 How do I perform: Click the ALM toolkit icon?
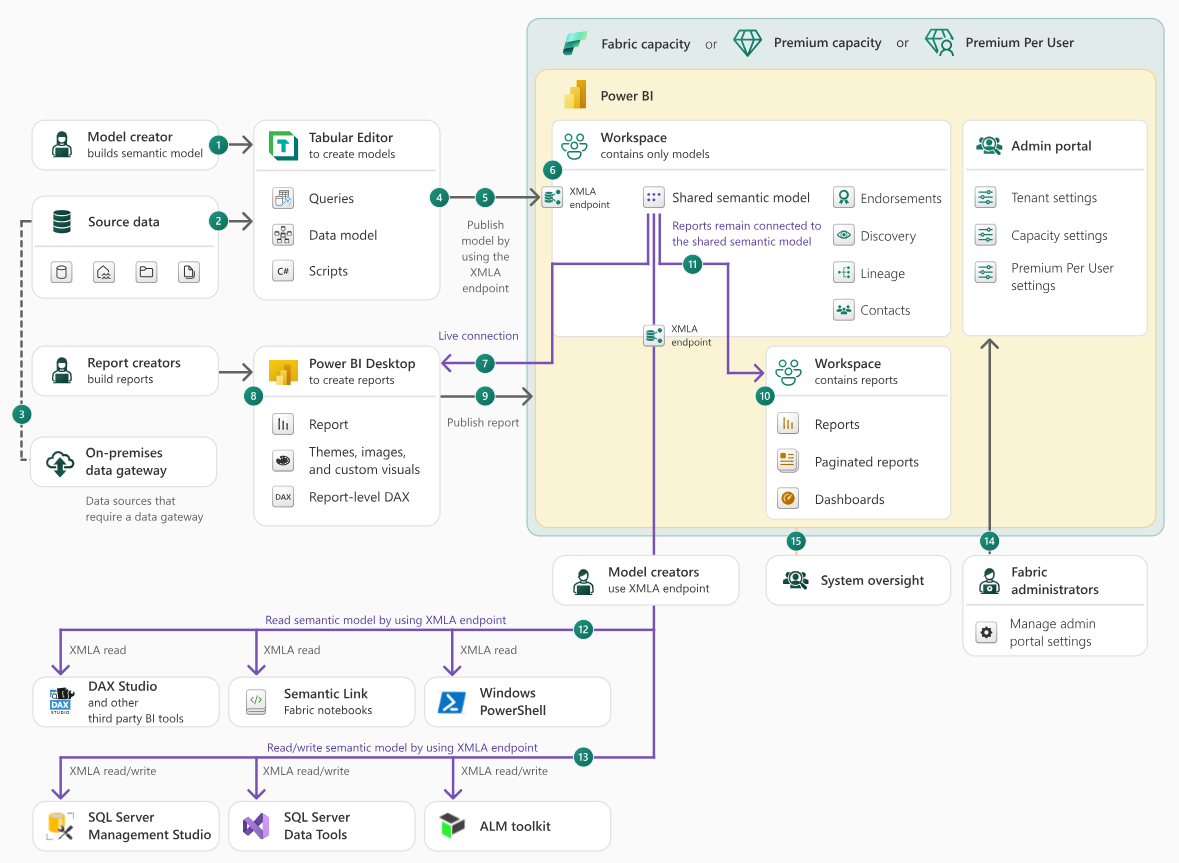point(452,825)
